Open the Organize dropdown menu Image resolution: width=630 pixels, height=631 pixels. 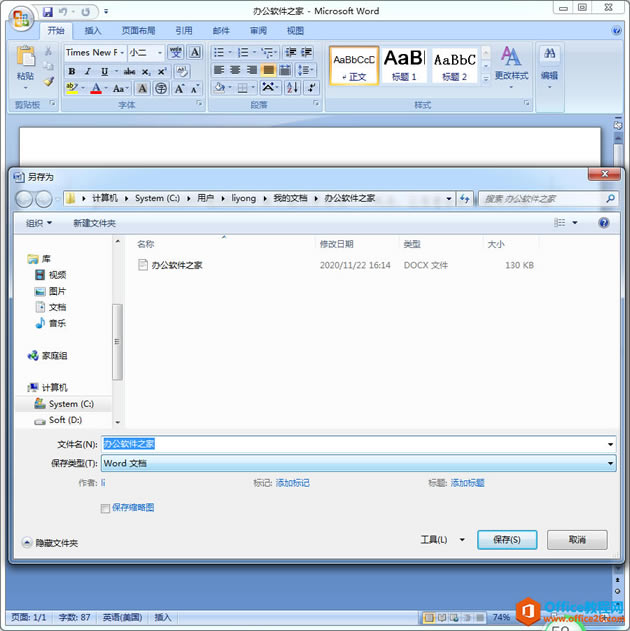39,223
